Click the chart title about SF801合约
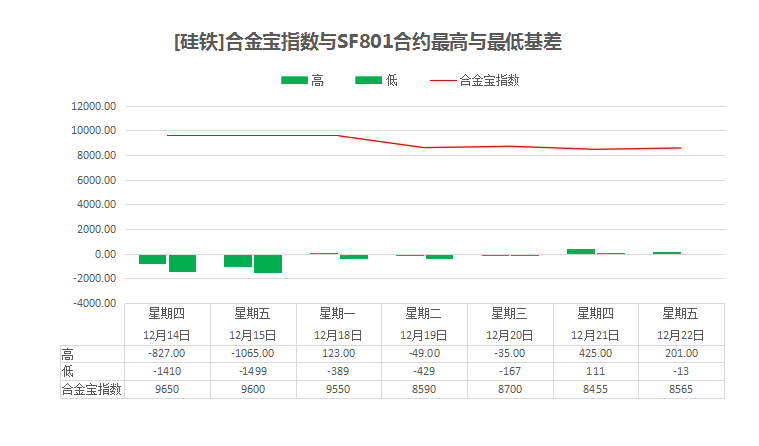This screenshot has height=446, width=759. [368, 42]
